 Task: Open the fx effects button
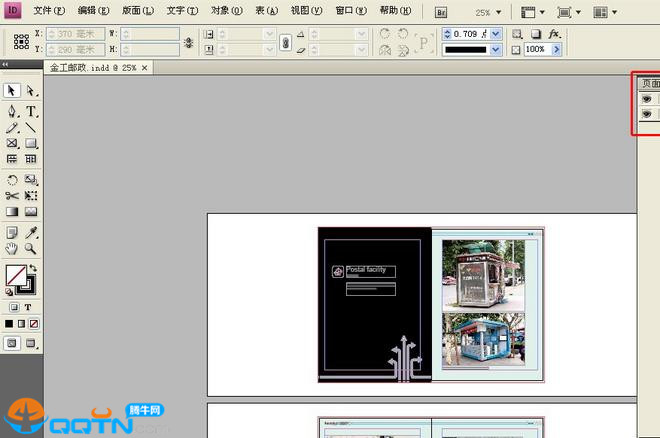pyautogui.click(x=554, y=33)
